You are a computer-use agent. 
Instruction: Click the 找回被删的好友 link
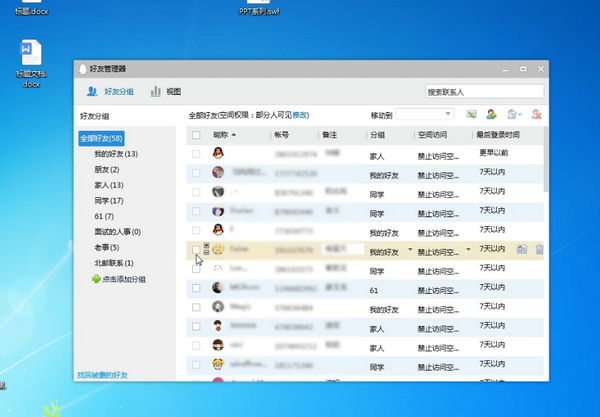pos(102,375)
